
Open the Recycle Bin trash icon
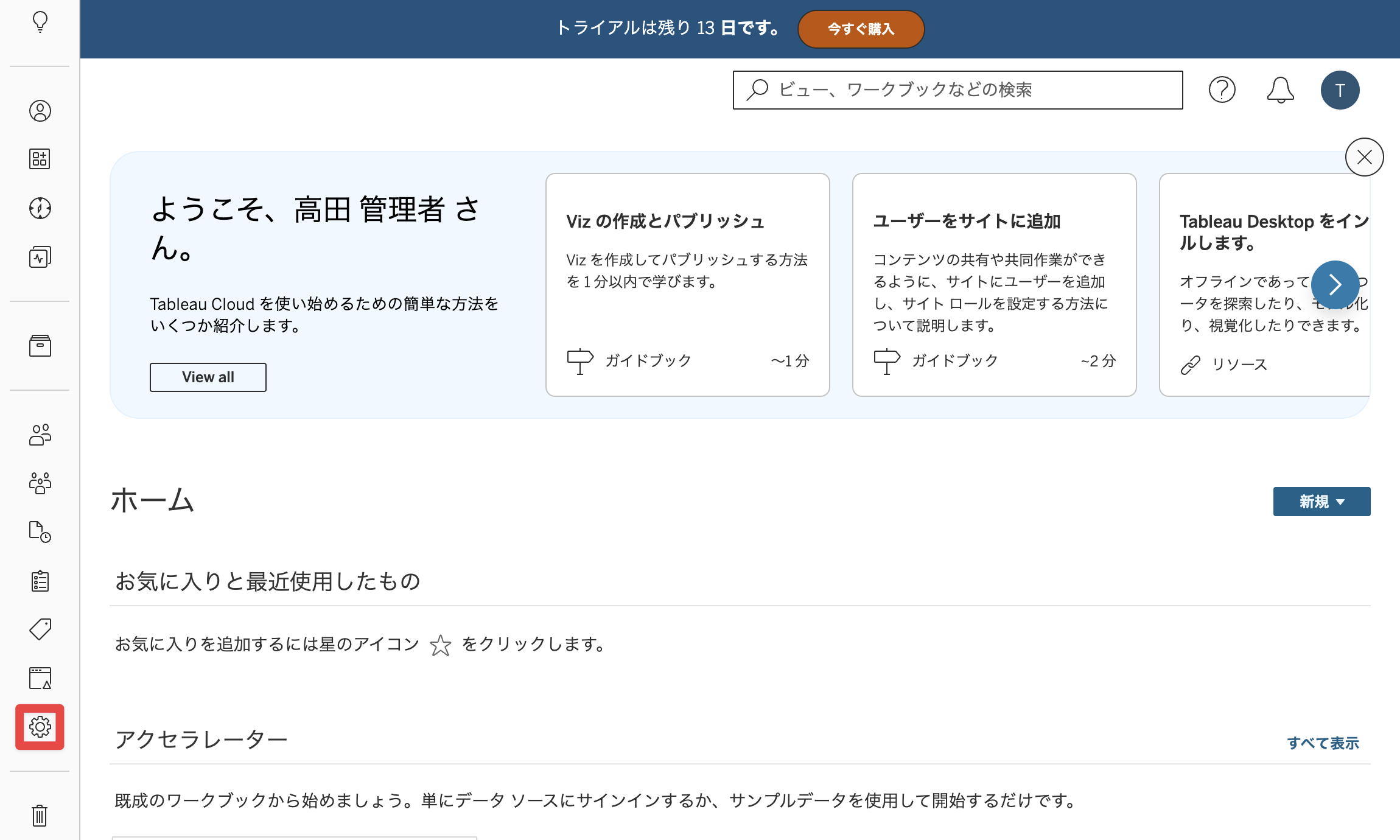(40, 816)
